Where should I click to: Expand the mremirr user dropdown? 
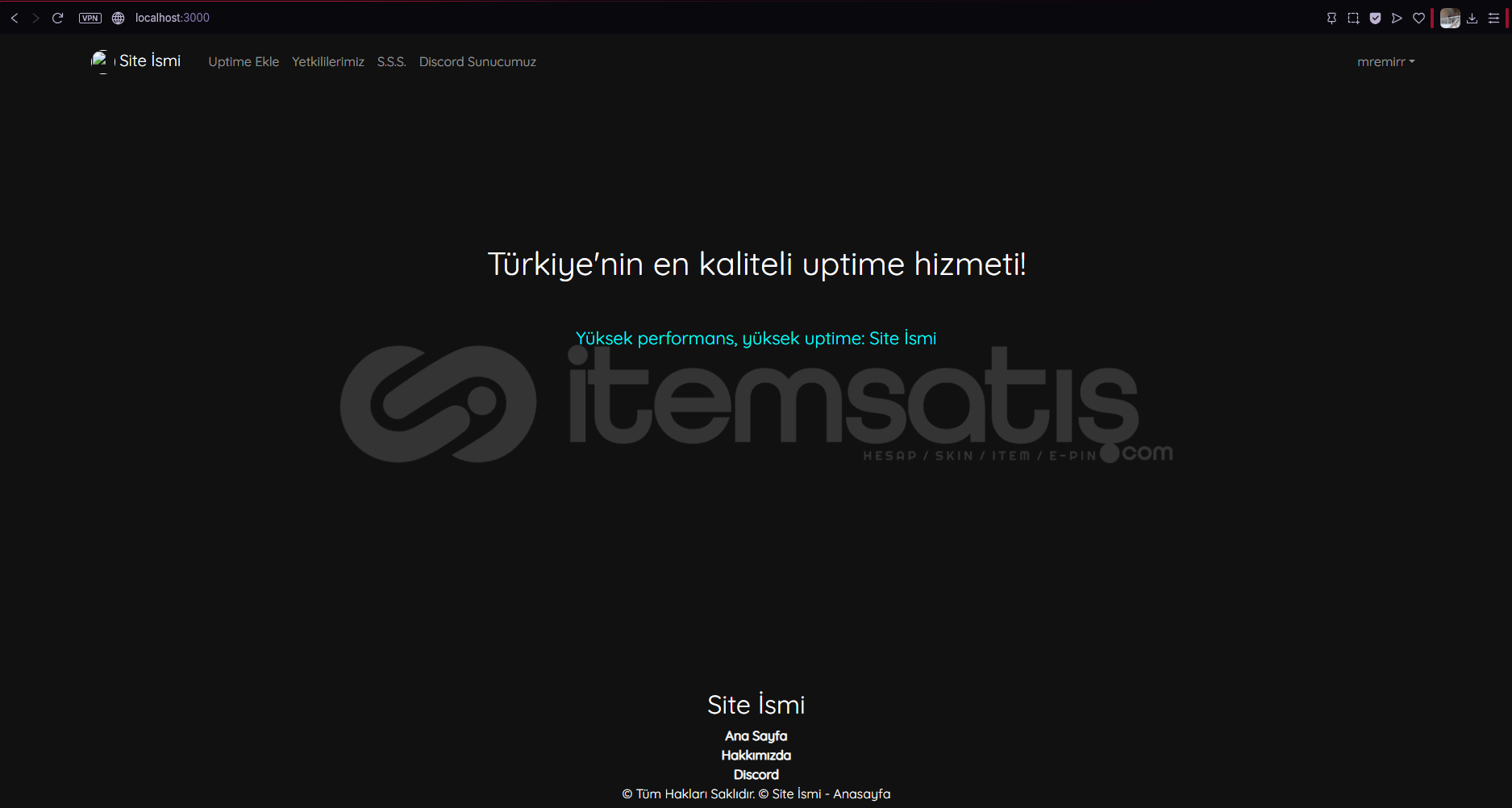coord(1386,62)
